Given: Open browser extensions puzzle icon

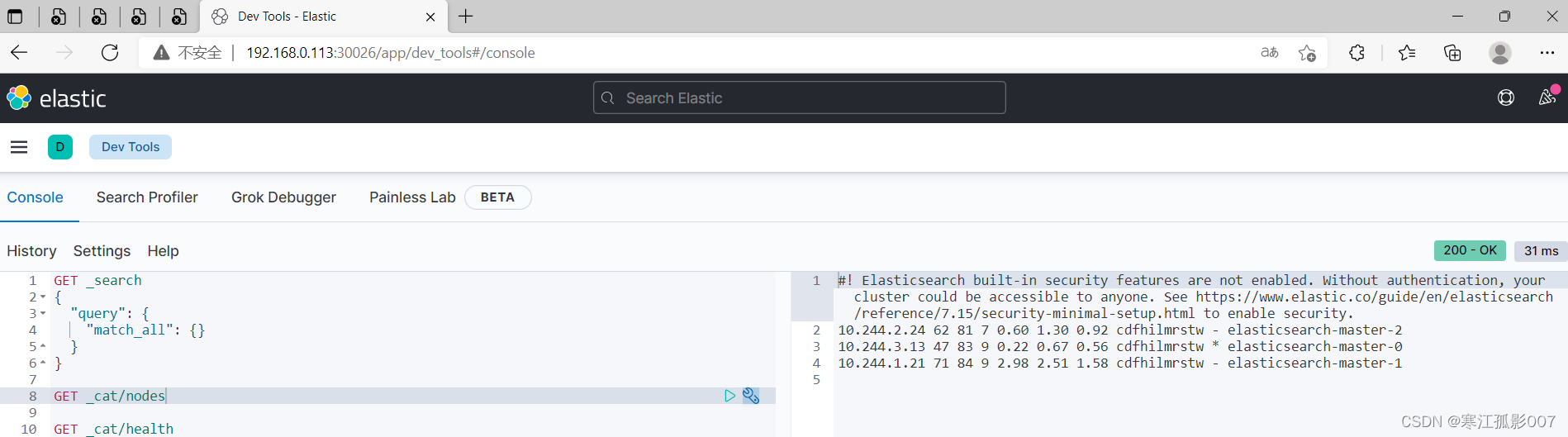Looking at the screenshot, I should click(1357, 53).
